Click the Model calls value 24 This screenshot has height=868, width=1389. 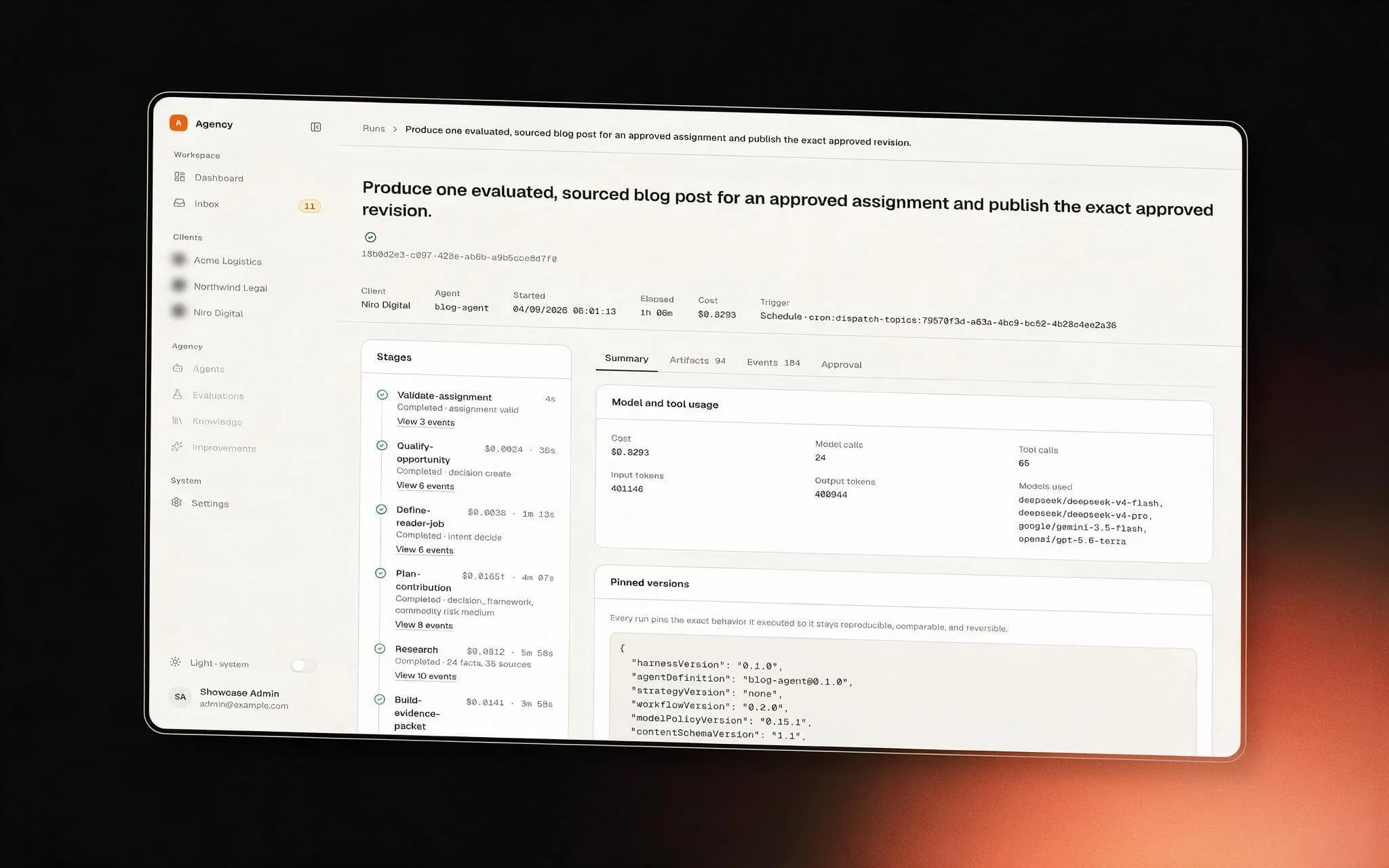[x=820, y=457]
